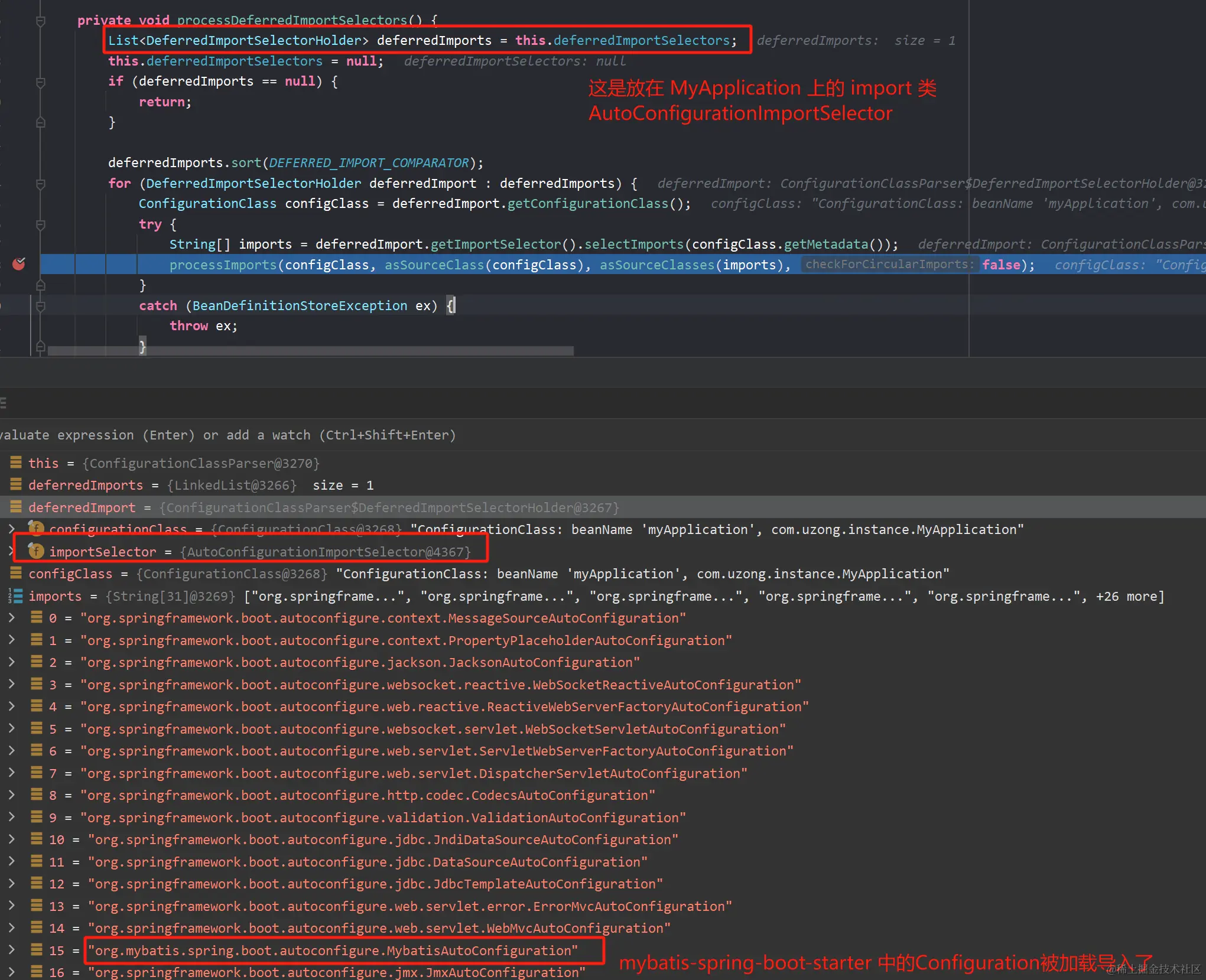The image size is (1206, 980).
Task: Click the variable icon for 'this'
Action: point(16,463)
